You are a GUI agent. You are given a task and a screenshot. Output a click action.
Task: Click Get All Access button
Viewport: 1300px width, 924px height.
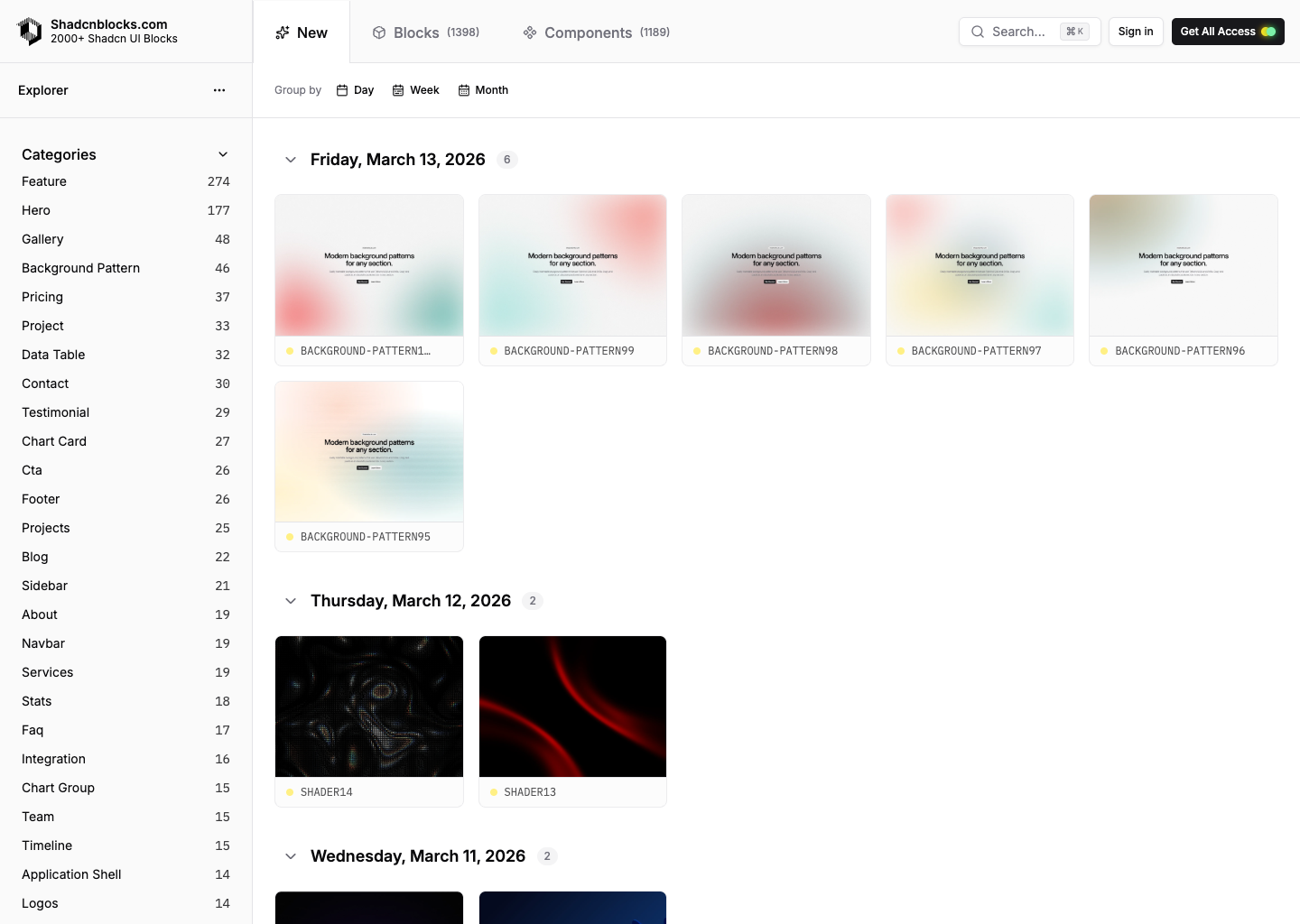coord(1227,32)
